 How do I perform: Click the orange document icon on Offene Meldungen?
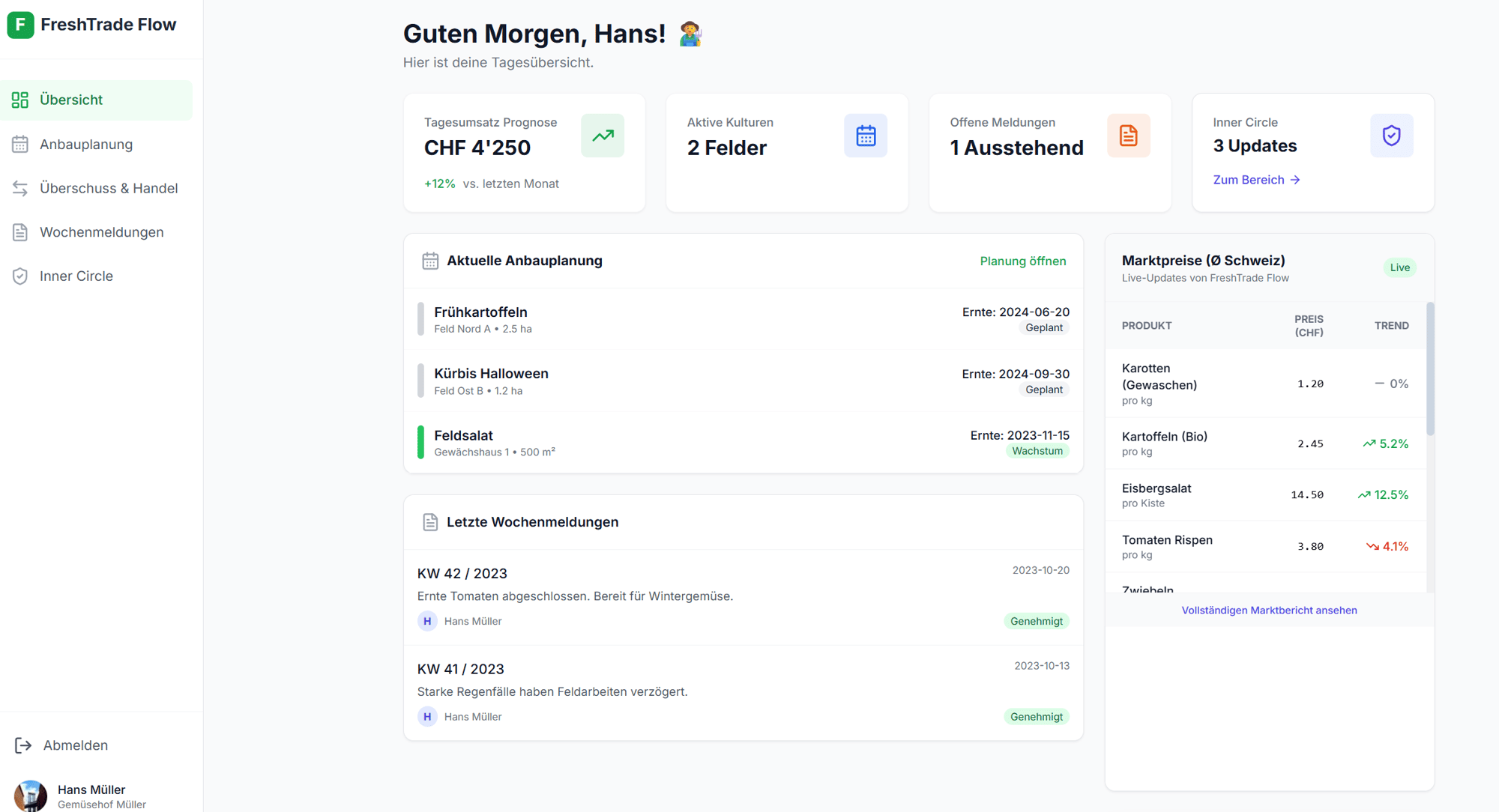pyautogui.click(x=1129, y=136)
